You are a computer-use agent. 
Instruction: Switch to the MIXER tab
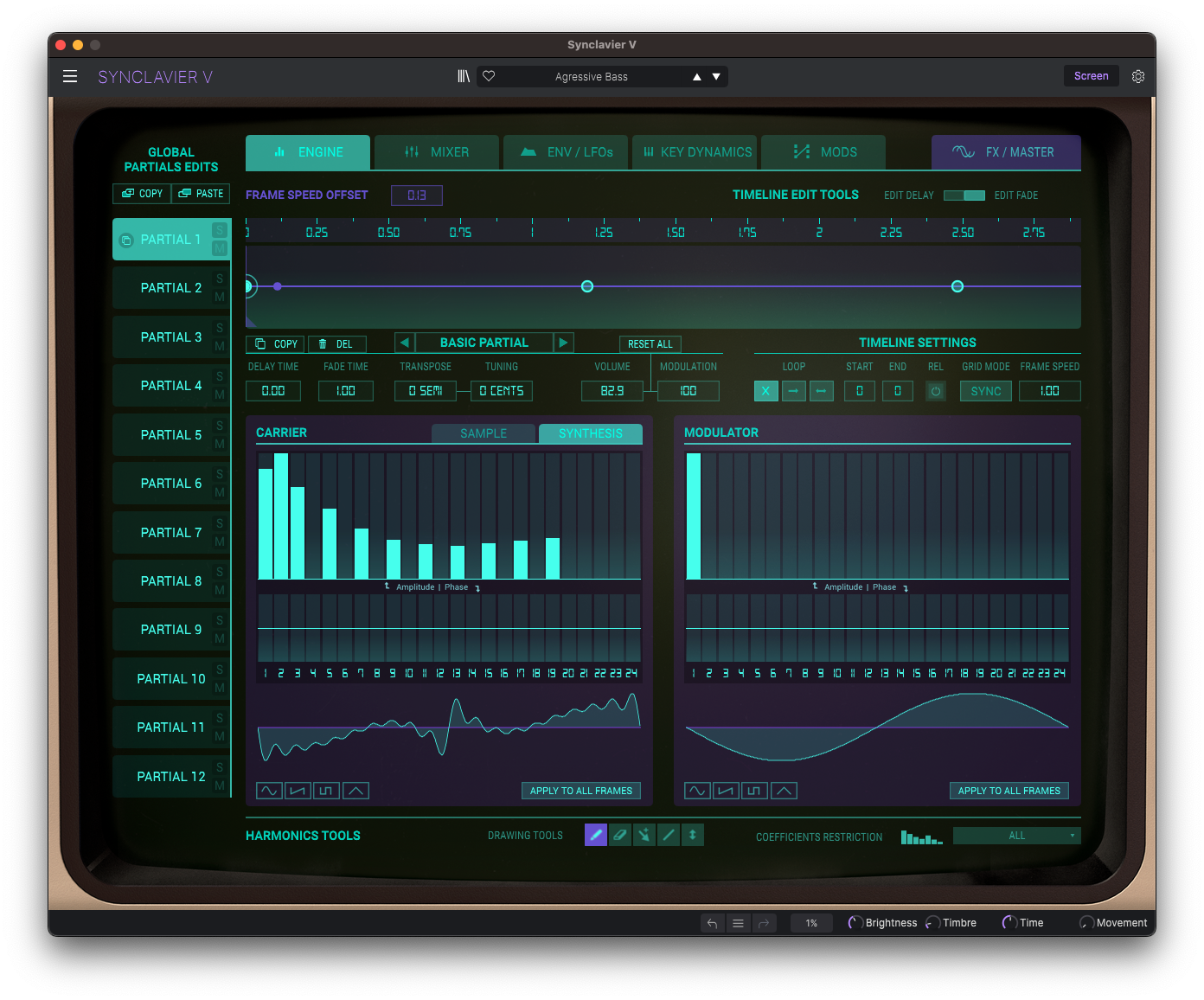(x=437, y=152)
